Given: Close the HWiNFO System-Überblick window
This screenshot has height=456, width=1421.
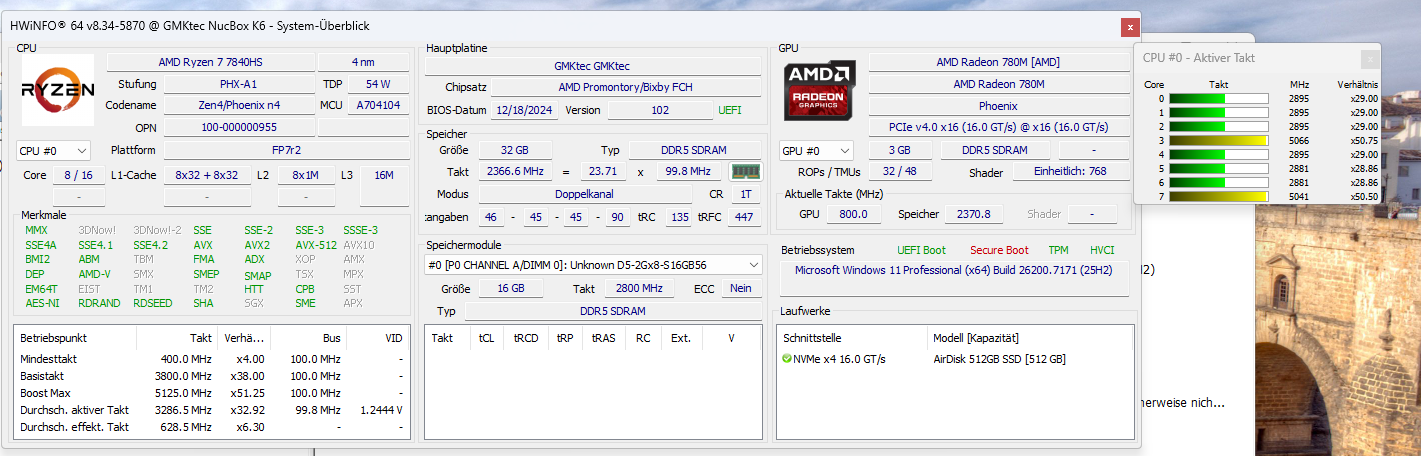Looking at the screenshot, I should click(x=1130, y=27).
